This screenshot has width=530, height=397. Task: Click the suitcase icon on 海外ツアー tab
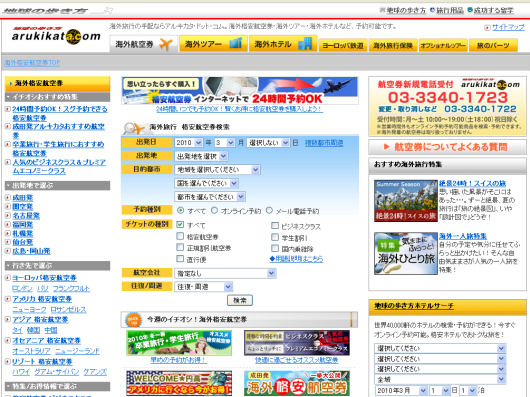(235, 43)
